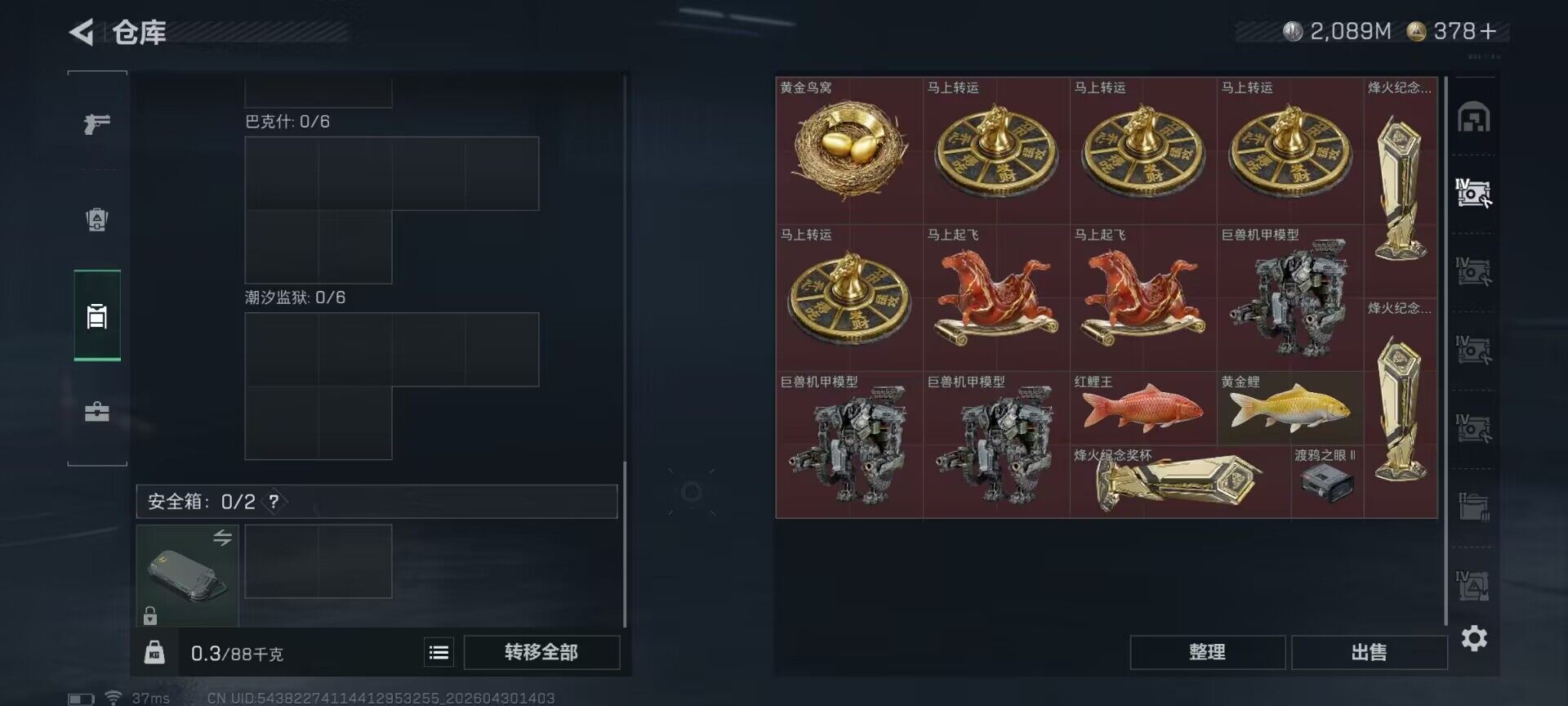
Task: Open the weapons tab with pistol icon
Action: (x=97, y=123)
